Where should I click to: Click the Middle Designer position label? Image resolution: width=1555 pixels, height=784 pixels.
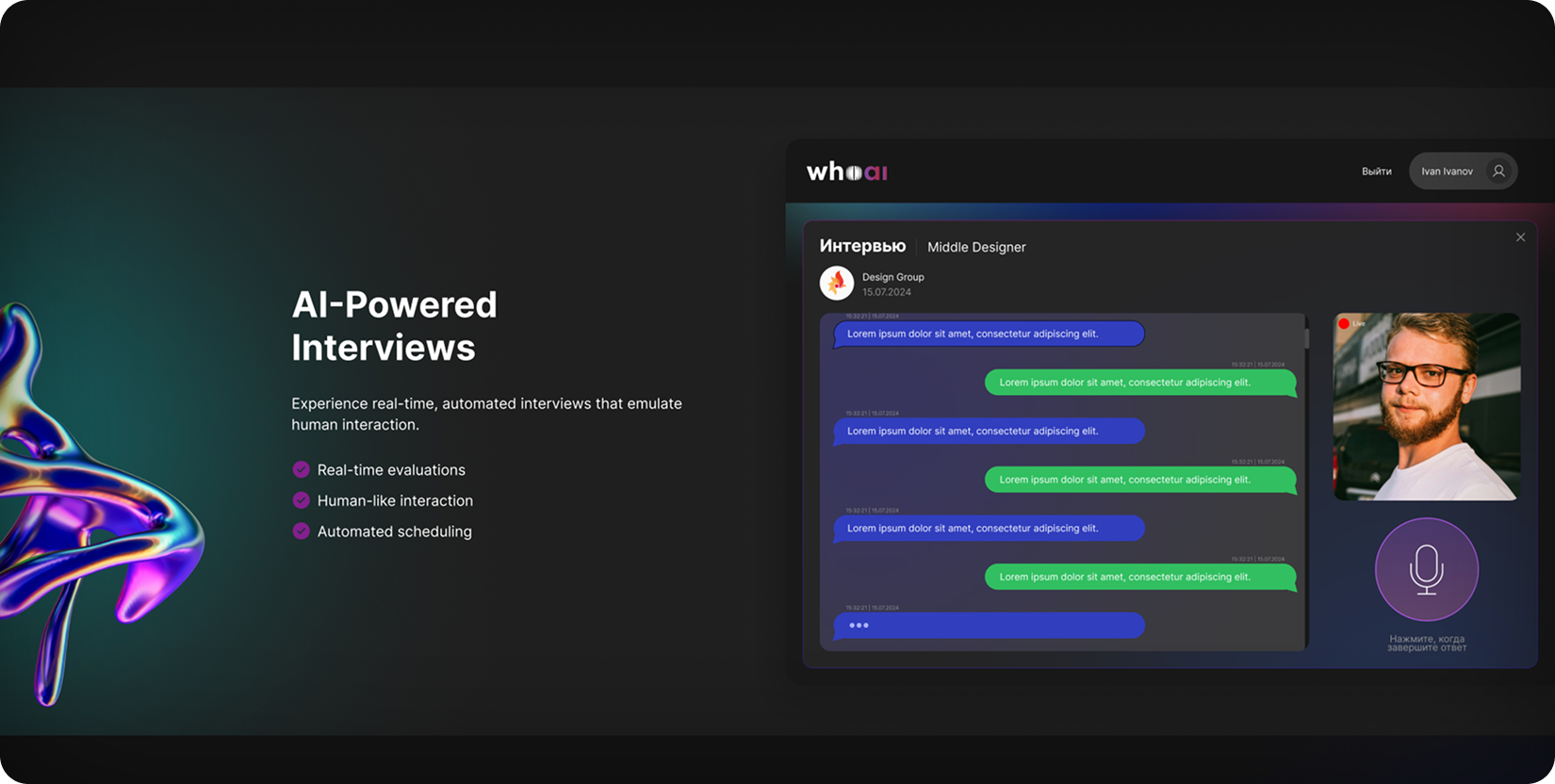tap(976, 247)
